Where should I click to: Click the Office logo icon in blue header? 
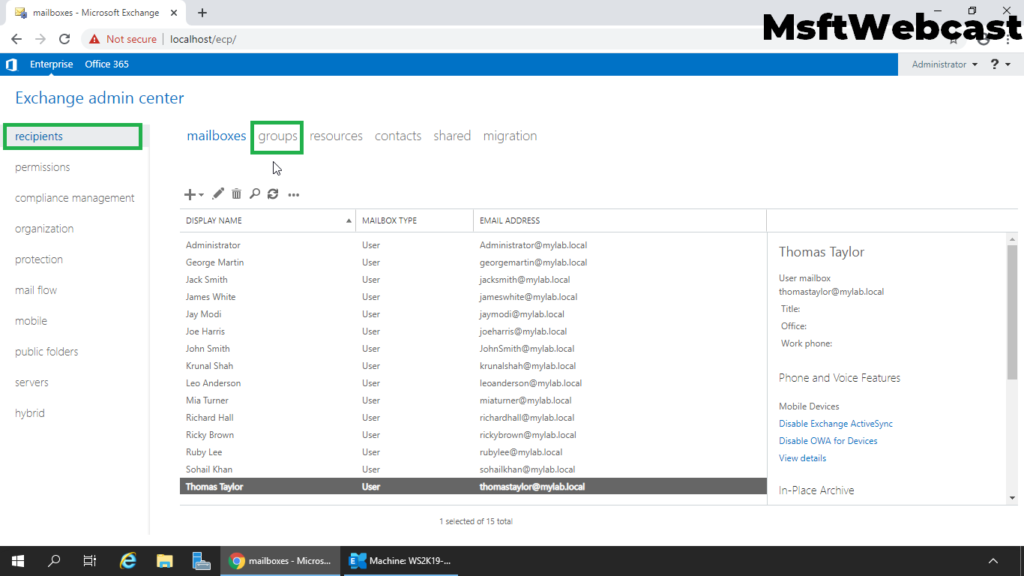(x=11, y=64)
